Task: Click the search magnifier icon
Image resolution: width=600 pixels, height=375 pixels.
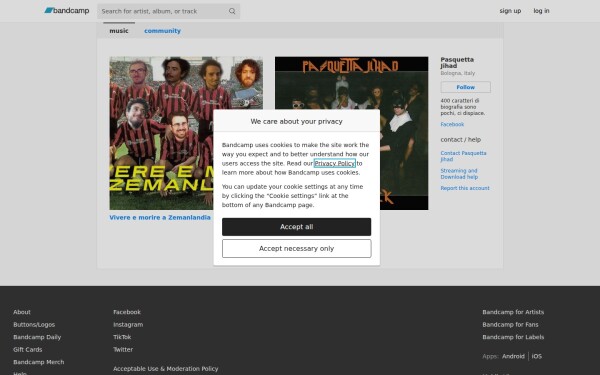Action: point(232,11)
